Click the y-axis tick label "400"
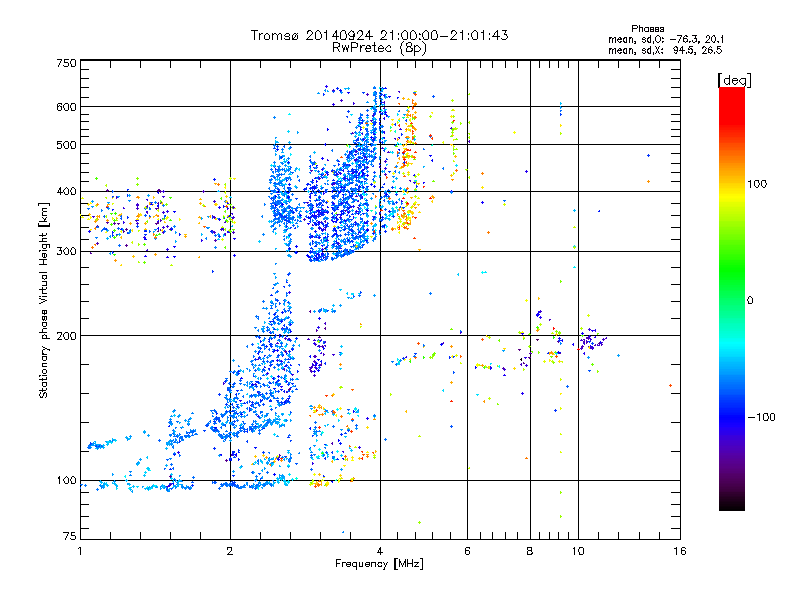800x600 pixels. 66,191
